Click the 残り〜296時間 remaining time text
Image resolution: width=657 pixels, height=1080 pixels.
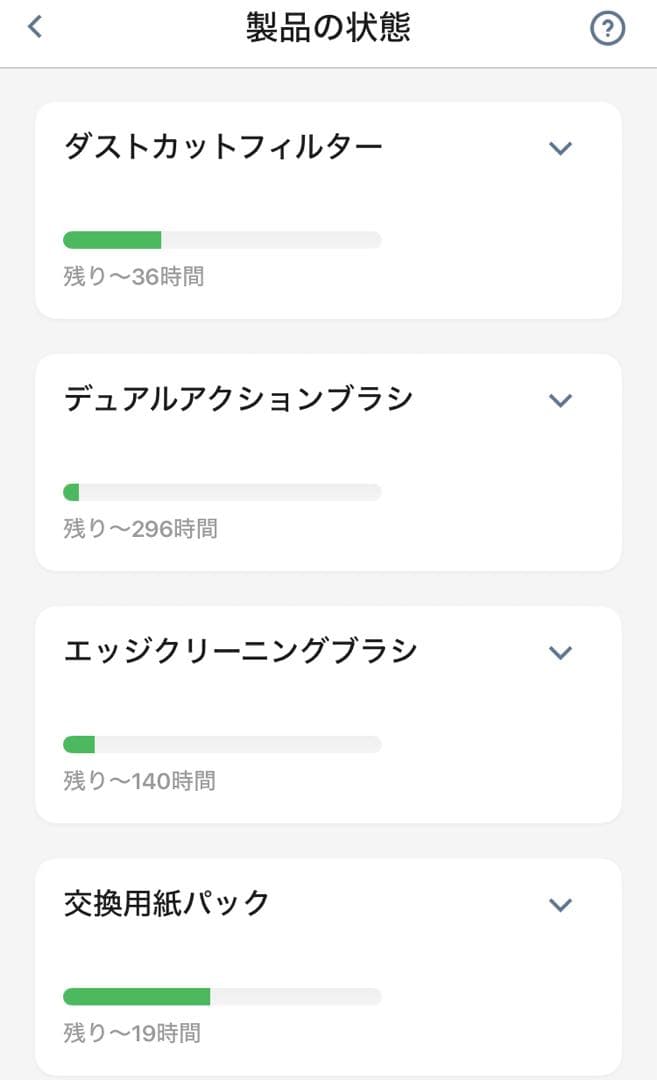(x=138, y=529)
